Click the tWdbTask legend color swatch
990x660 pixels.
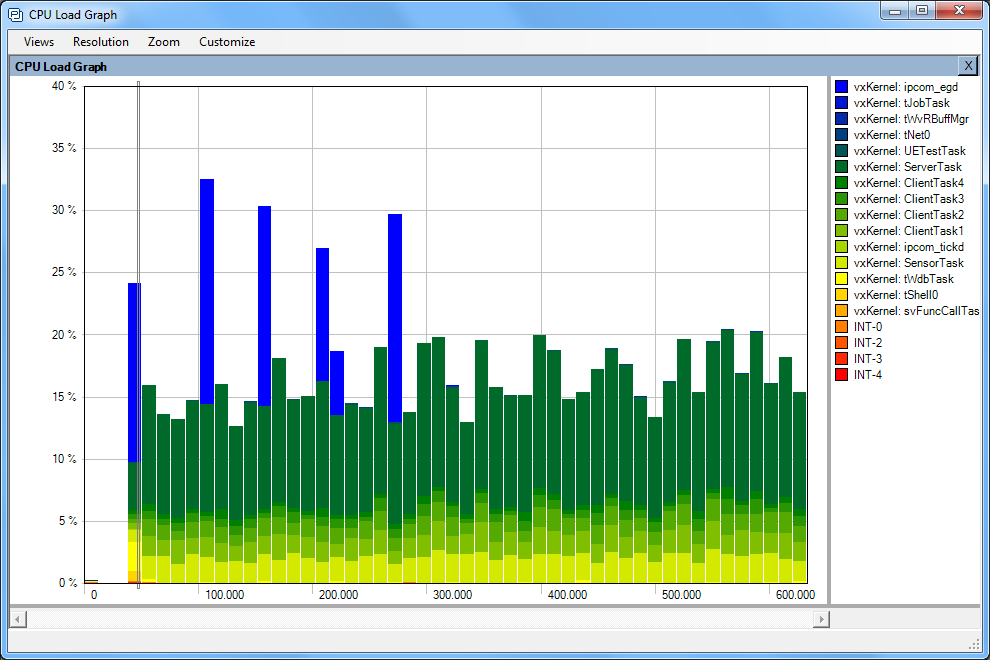pyautogui.click(x=842, y=279)
